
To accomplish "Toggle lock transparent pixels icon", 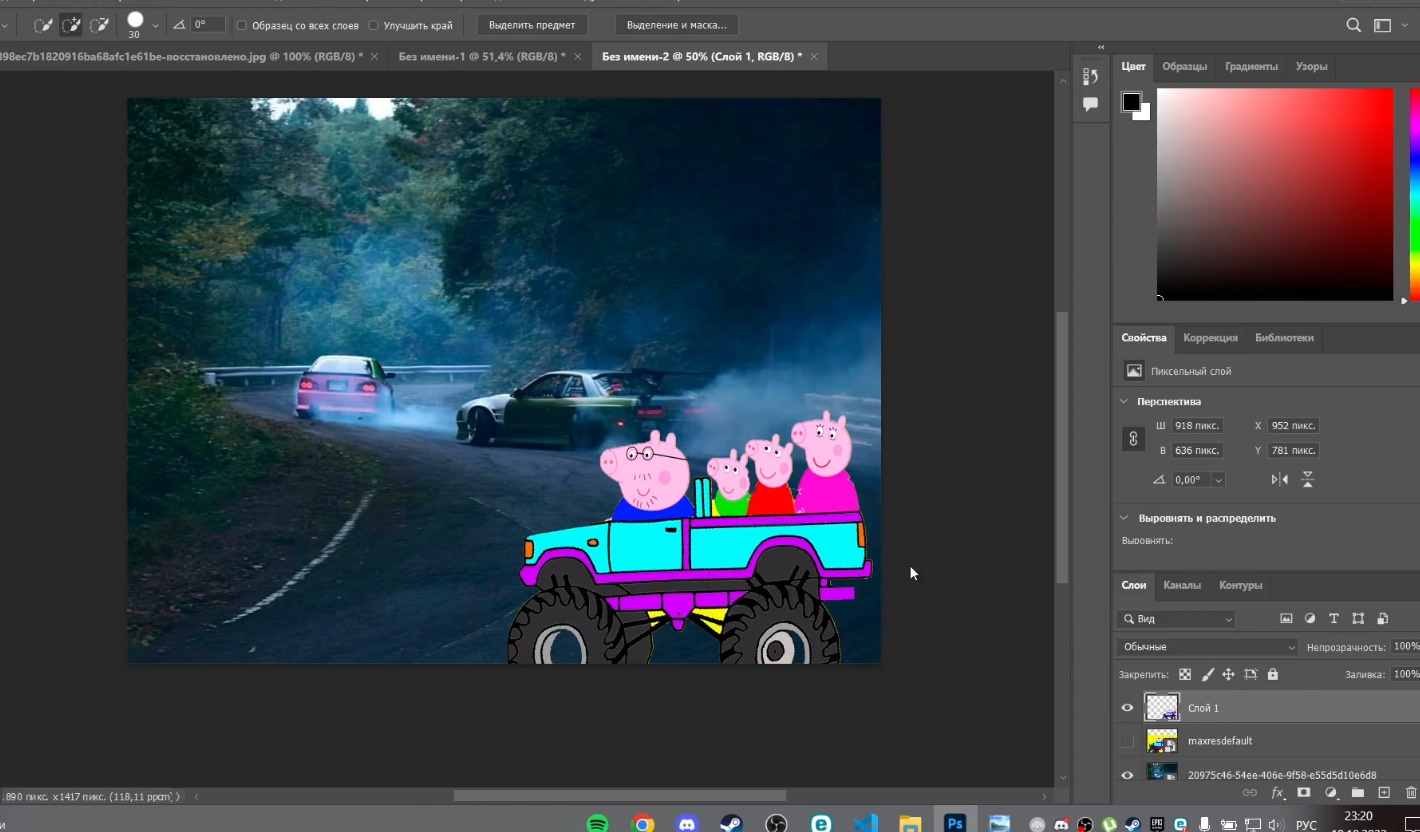I will (x=1185, y=675).
